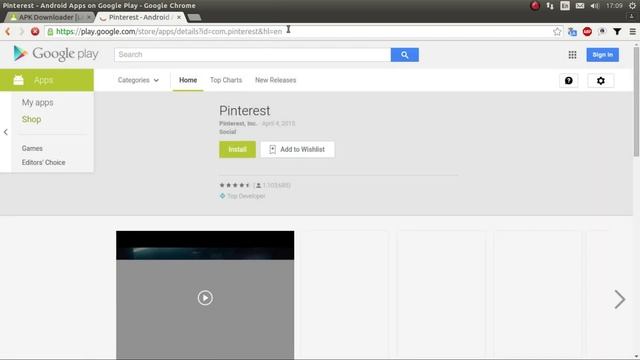Go to Top Charts
The image size is (640, 360).
[x=226, y=80]
